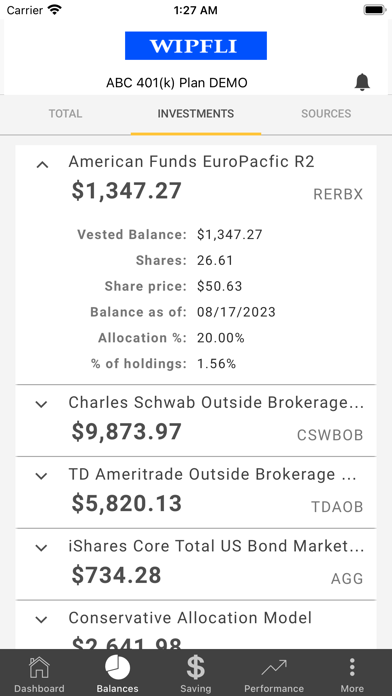Tap the ABC 401(k) Plan DEMO title
The image size is (392, 696).
[177, 83]
